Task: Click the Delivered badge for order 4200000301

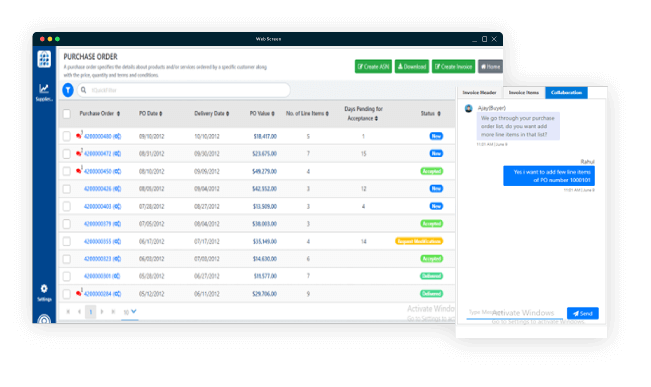Action: click(431, 276)
